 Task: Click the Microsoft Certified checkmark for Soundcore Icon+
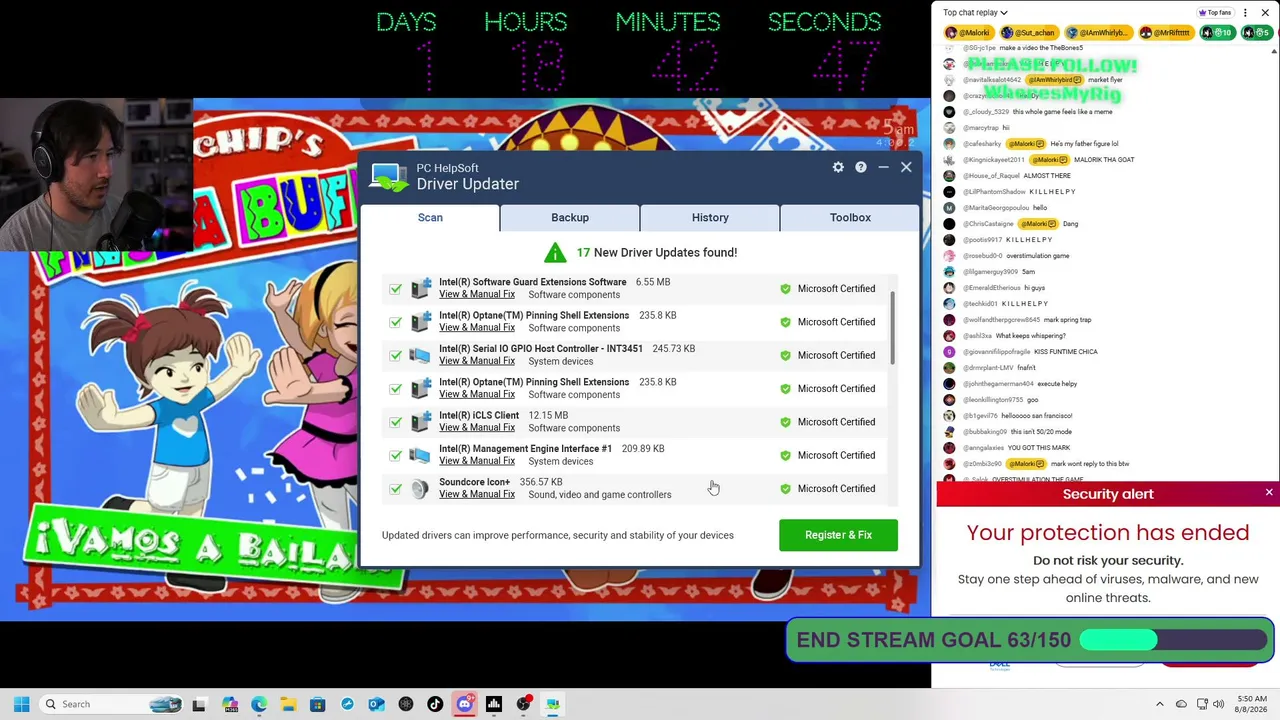[x=785, y=489]
